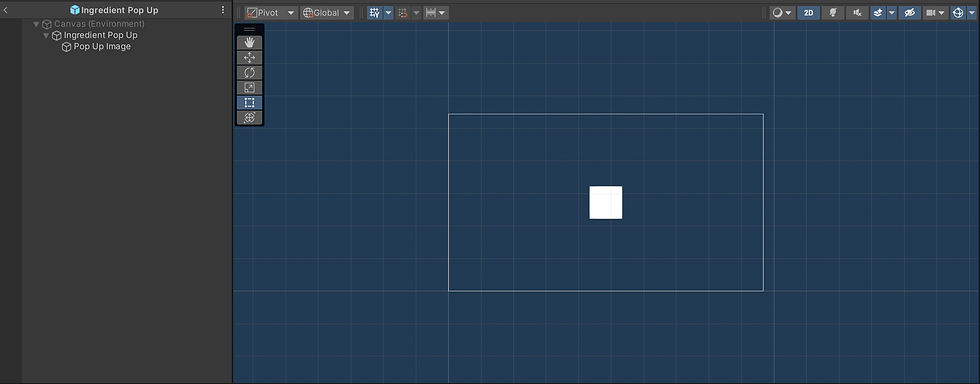Image resolution: width=980 pixels, height=384 pixels.
Task: Open the Ingredient Pop Up header options menu
Action: click(x=223, y=10)
